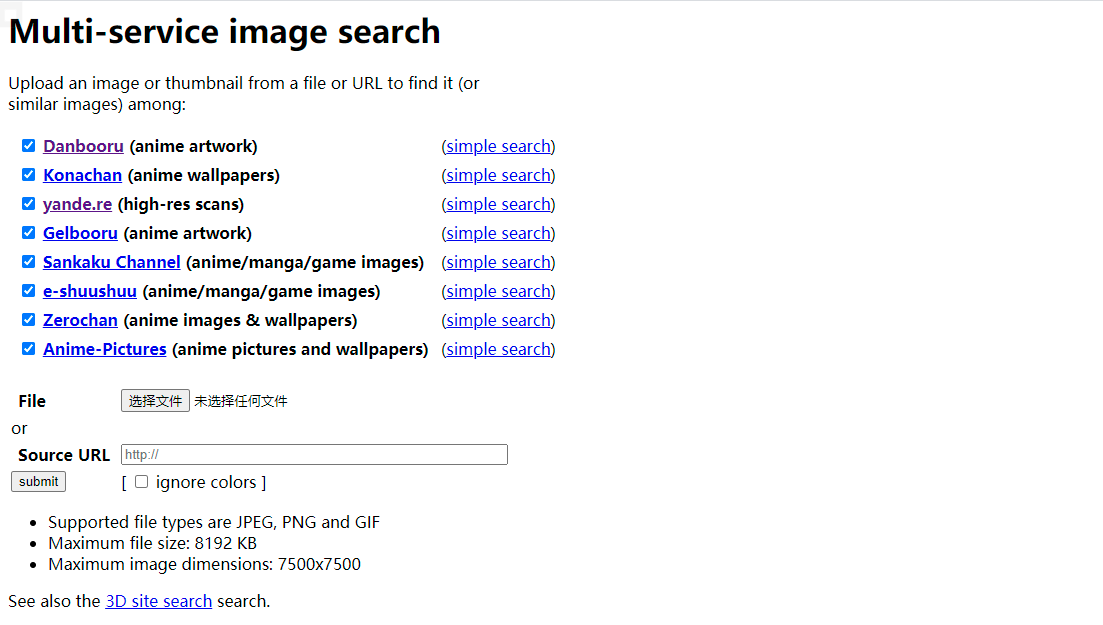Uncheck the Konachan checkbox
Screen dimensions: 1103x625
click(28, 175)
